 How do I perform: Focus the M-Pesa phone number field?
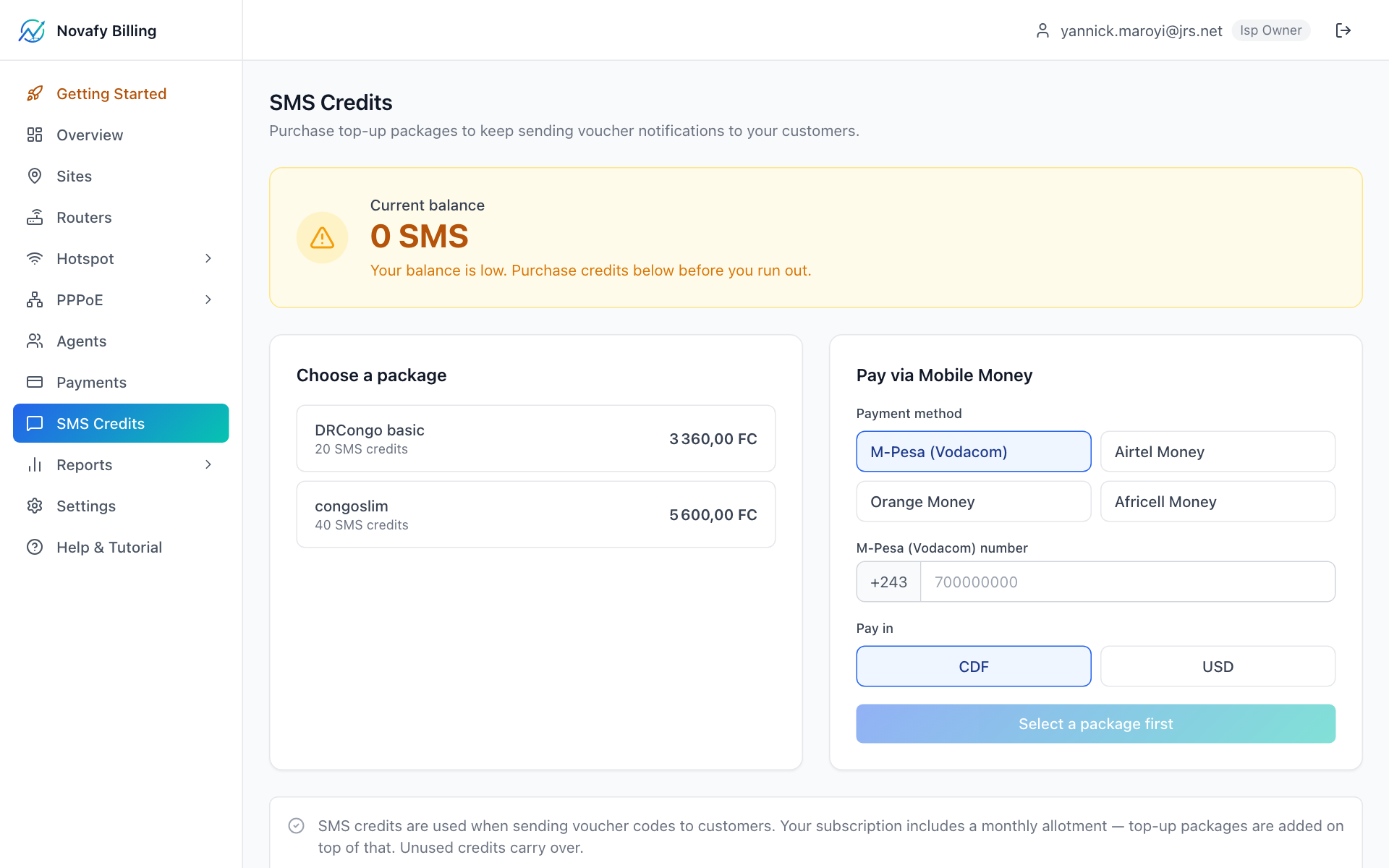1128,582
